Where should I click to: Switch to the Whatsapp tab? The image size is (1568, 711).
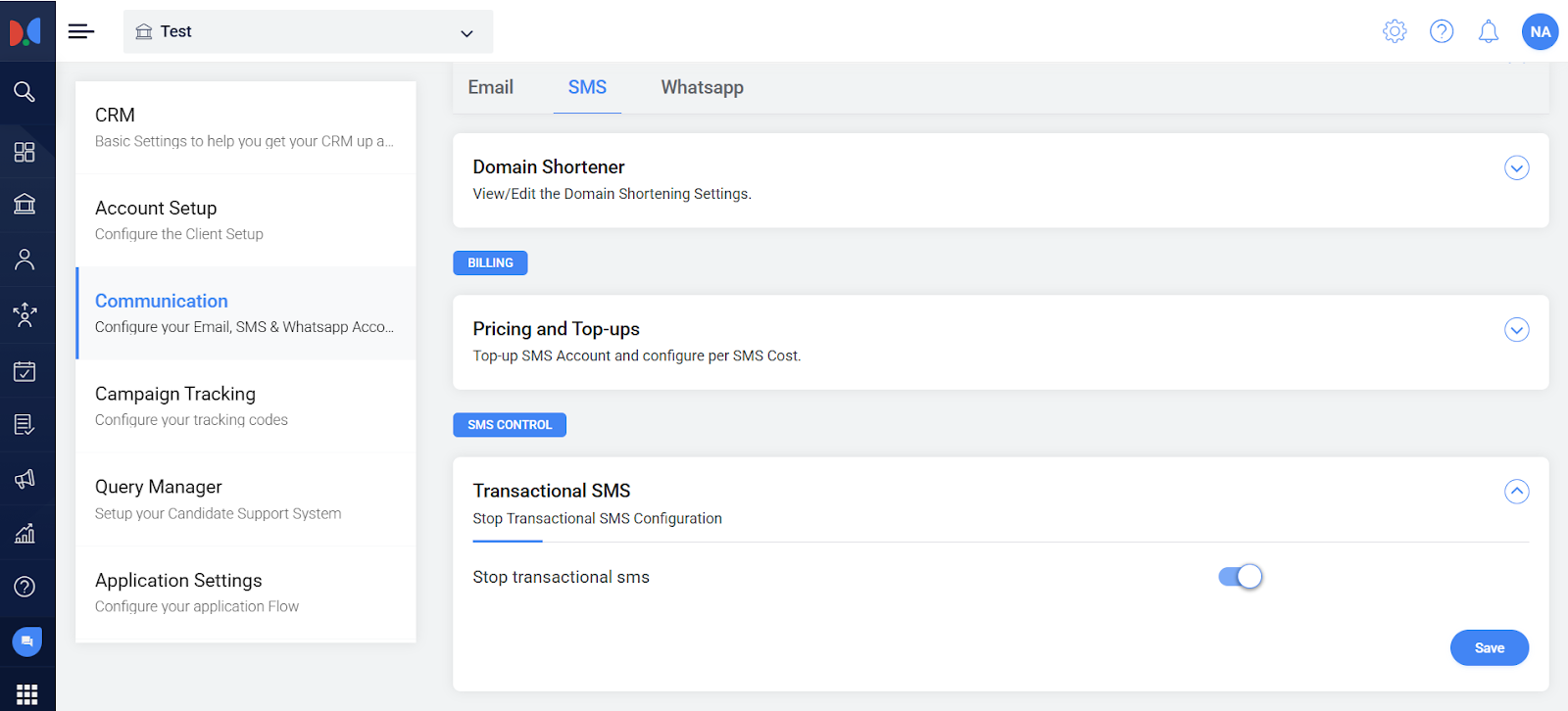coord(702,87)
